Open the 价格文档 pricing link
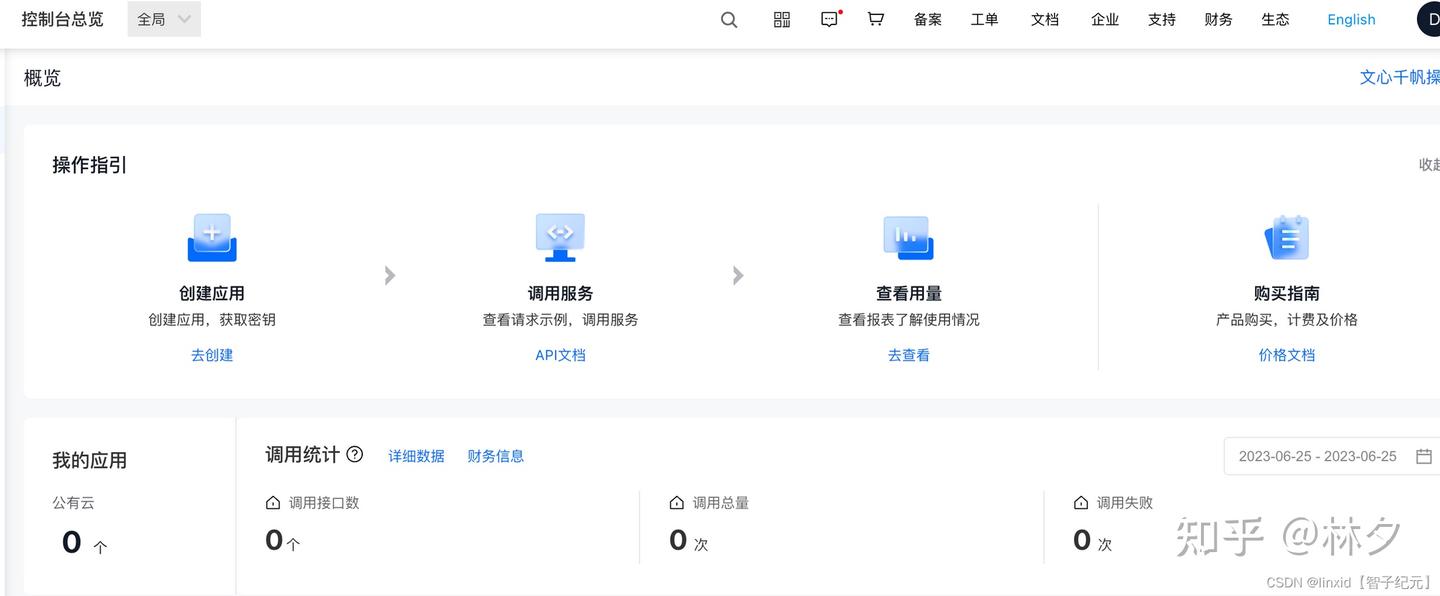Image resolution: width=1440 pixels, height=596 pixels. (x=1286, y=354)
